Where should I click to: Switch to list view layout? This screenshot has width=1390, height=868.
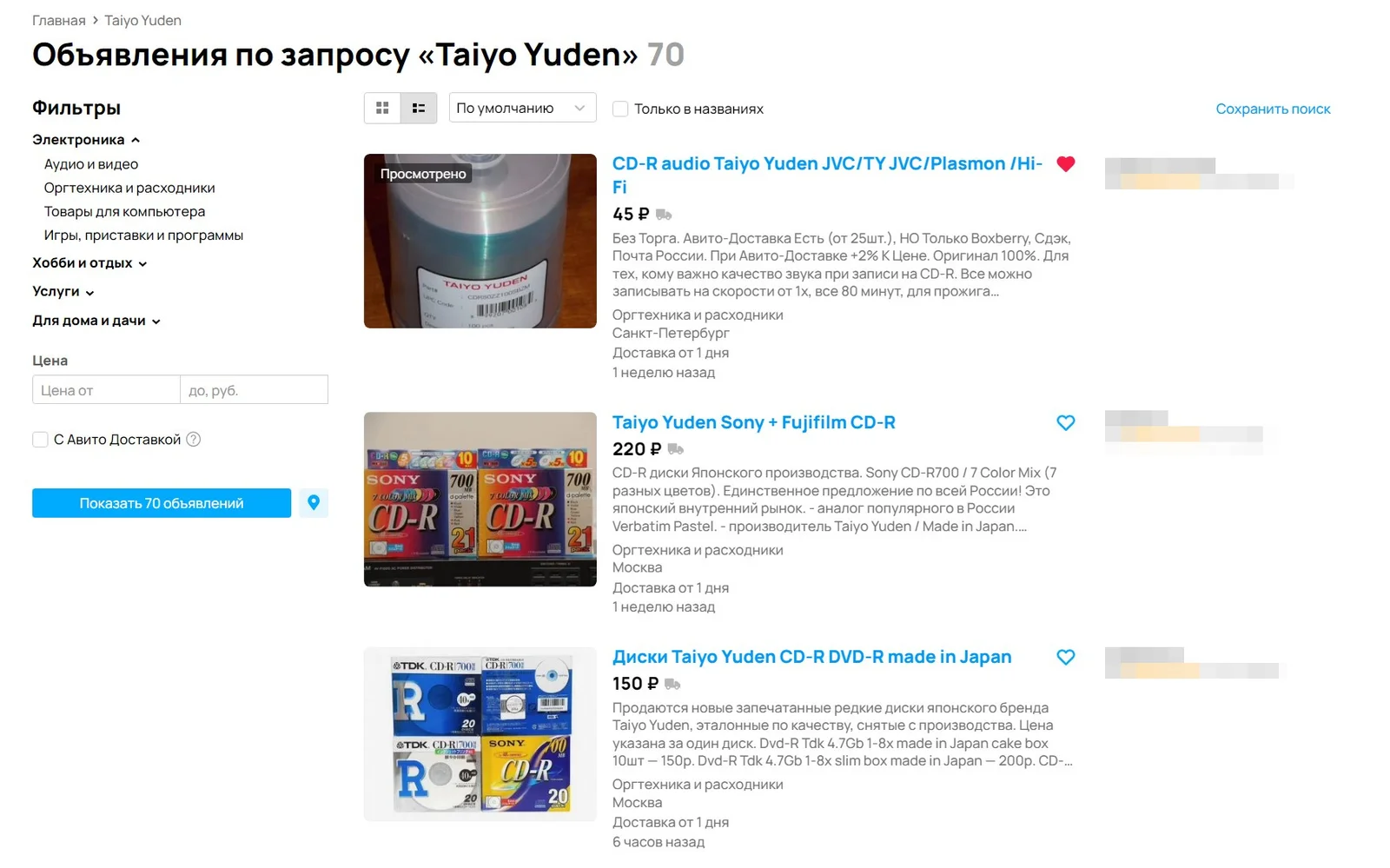tap(419, 109)
